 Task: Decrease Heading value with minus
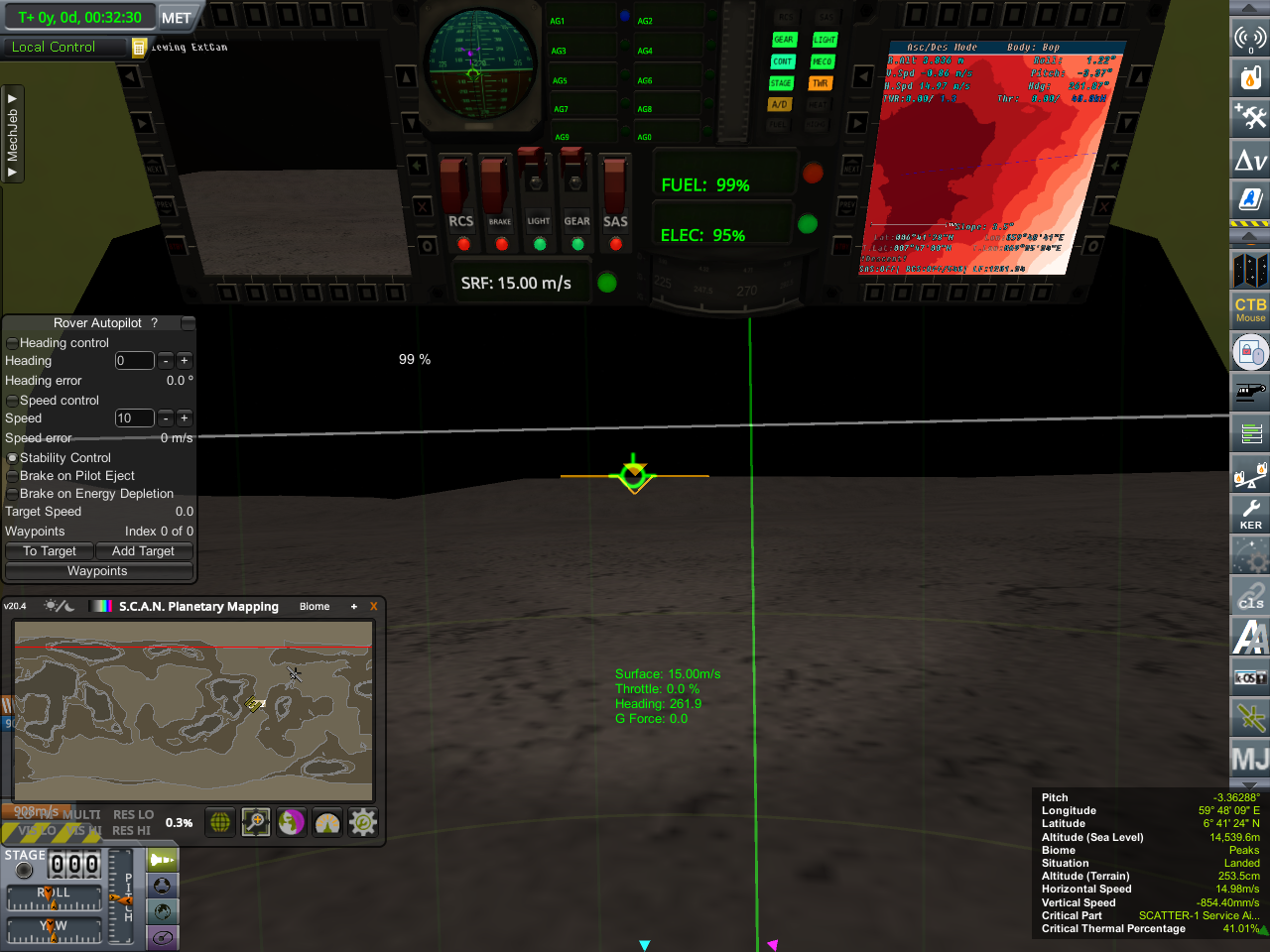(166, 361)
